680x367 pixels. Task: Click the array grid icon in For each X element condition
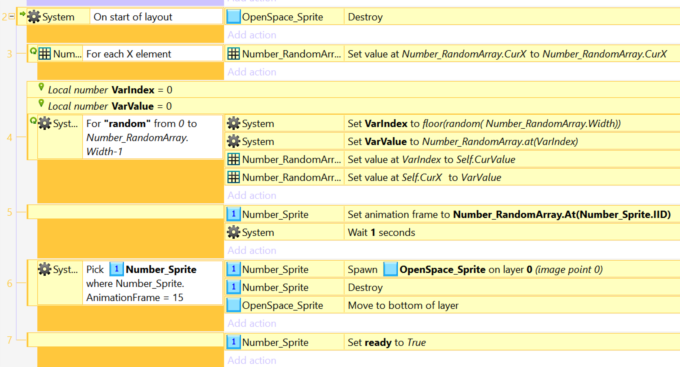click(45, 54)
